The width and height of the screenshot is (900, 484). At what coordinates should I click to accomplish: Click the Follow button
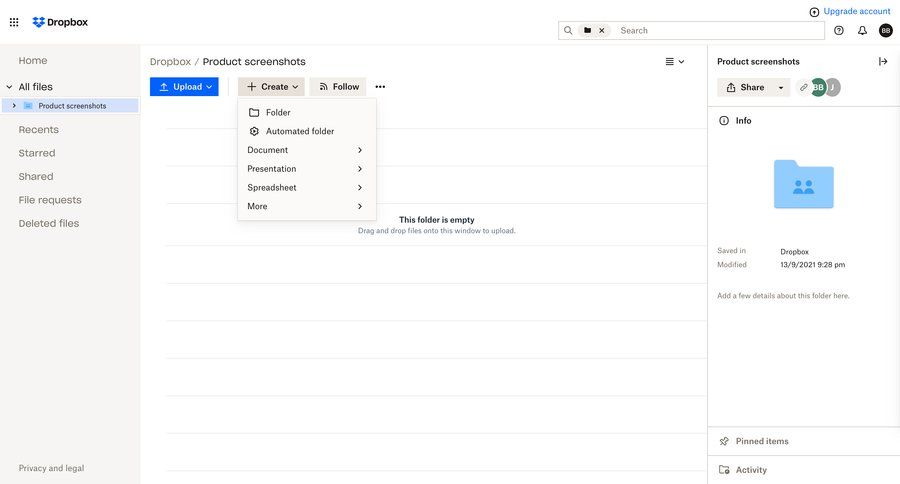click(338, 87)
